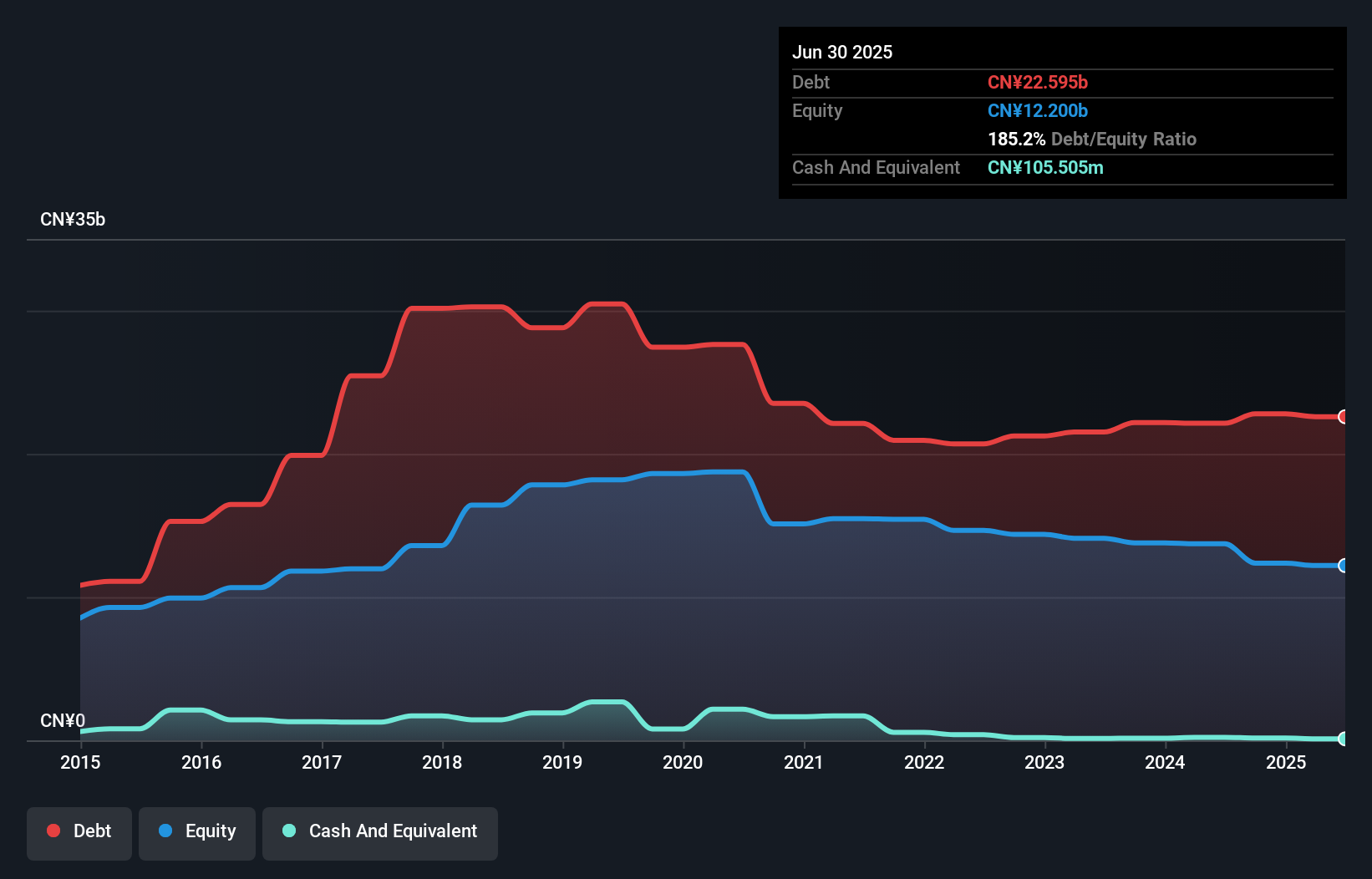Click the teal Cash And Equivalent legend dot
This screenshot has height=879, width=1372.
coord(288,831)
